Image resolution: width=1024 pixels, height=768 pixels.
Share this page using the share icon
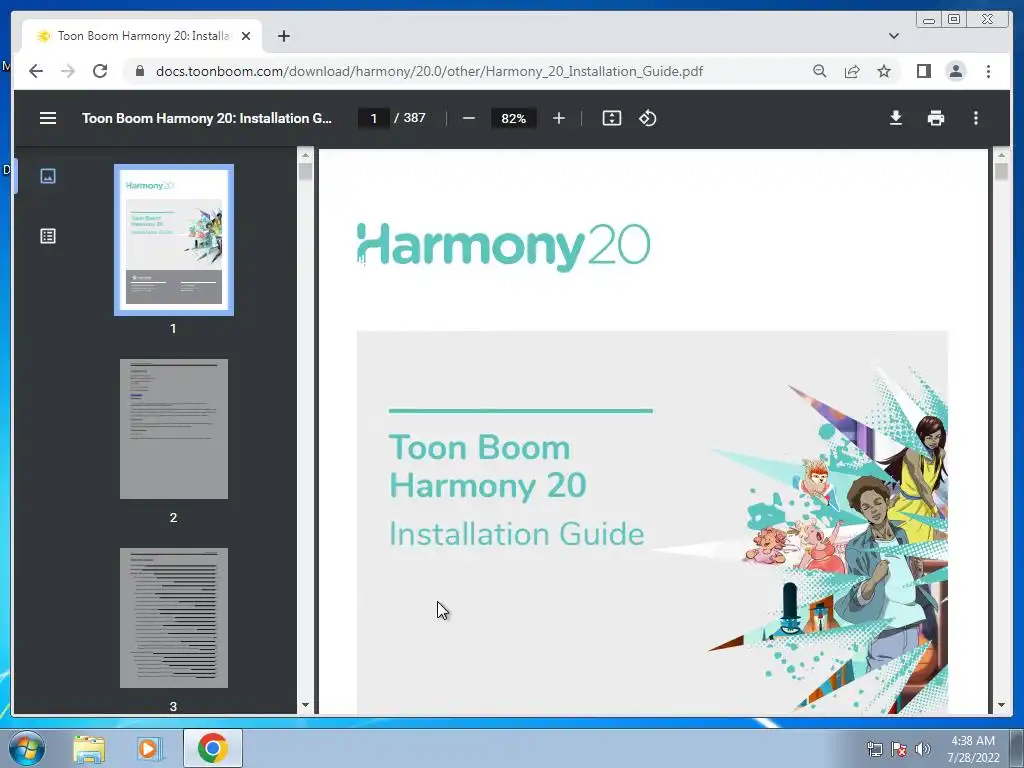pos(852,71)
